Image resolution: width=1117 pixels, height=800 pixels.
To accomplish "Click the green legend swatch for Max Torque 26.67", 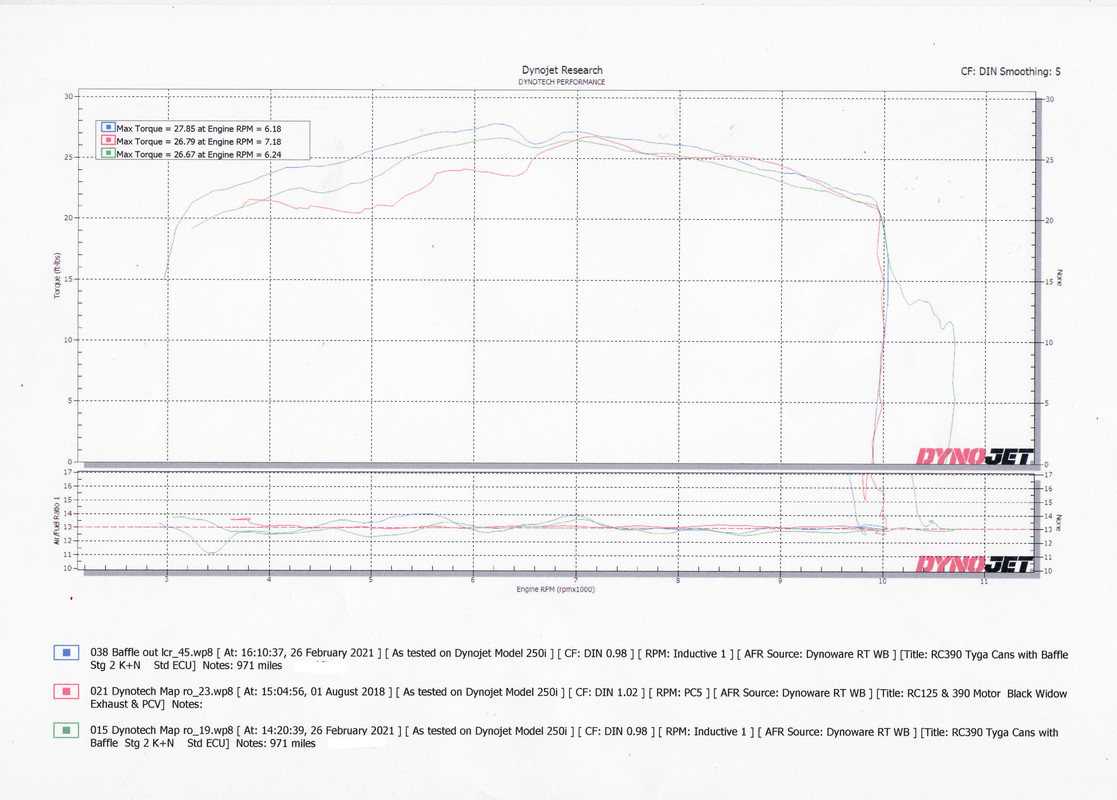I will coord(109,153).
